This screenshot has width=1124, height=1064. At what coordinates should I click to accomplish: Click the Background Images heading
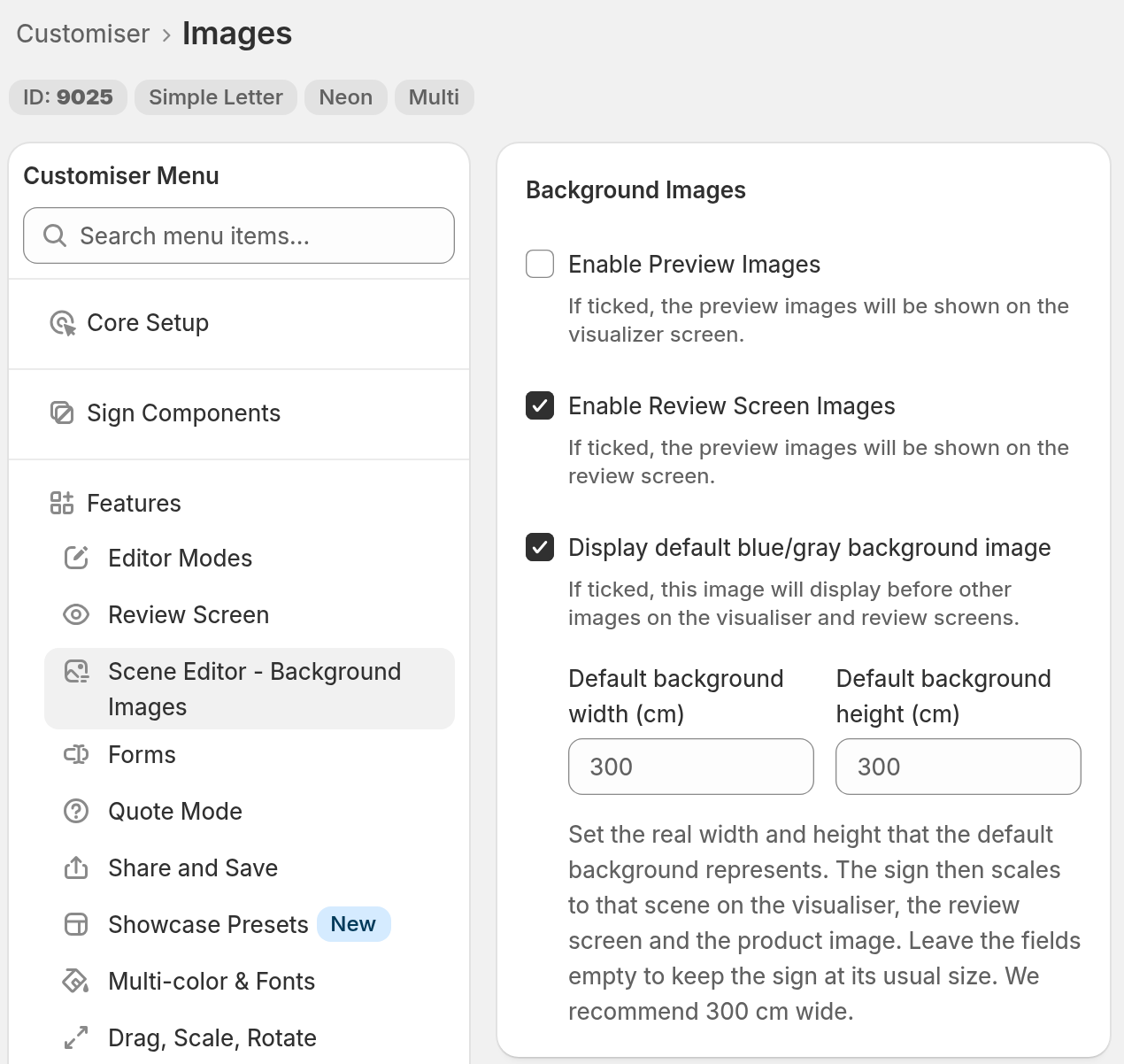[635, 190]
